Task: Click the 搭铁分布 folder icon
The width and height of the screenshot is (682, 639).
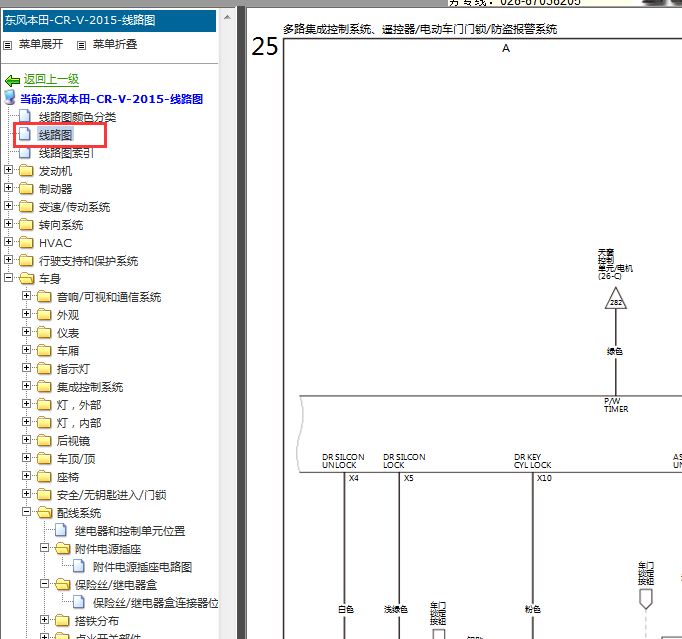Action: (62, 620)
